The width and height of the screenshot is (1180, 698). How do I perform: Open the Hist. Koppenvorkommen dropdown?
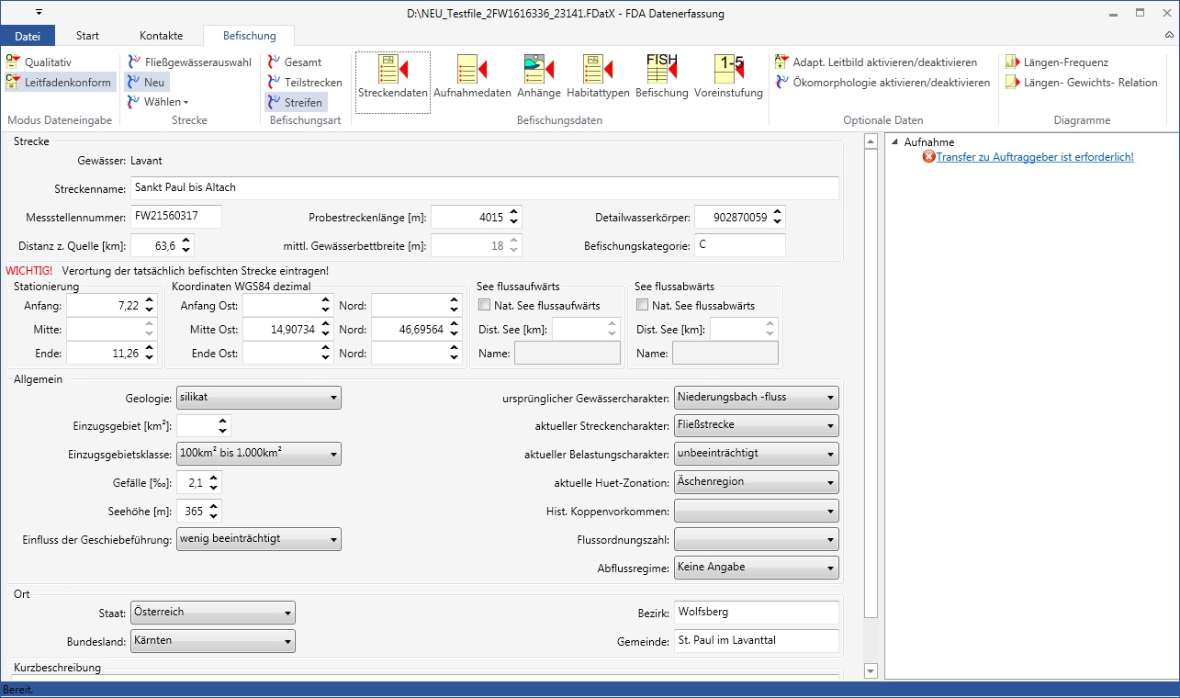click(x=756, y=511)
